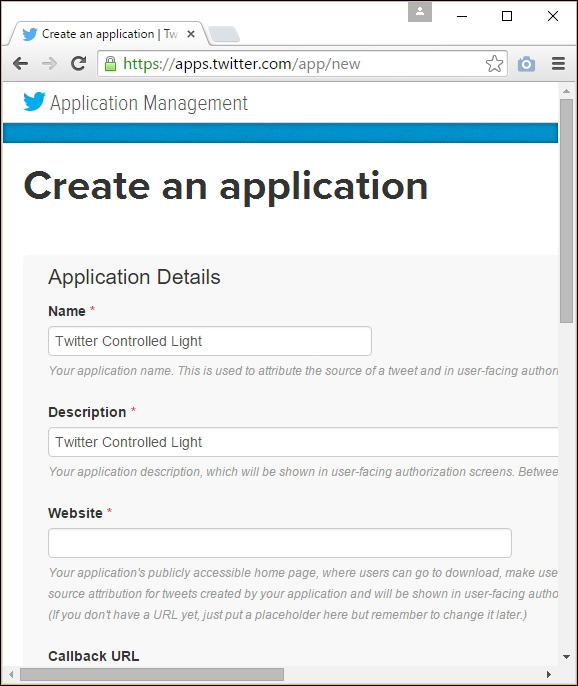Click the 'Description' field label
Screen dimensions: 578x686
point(88,412)
